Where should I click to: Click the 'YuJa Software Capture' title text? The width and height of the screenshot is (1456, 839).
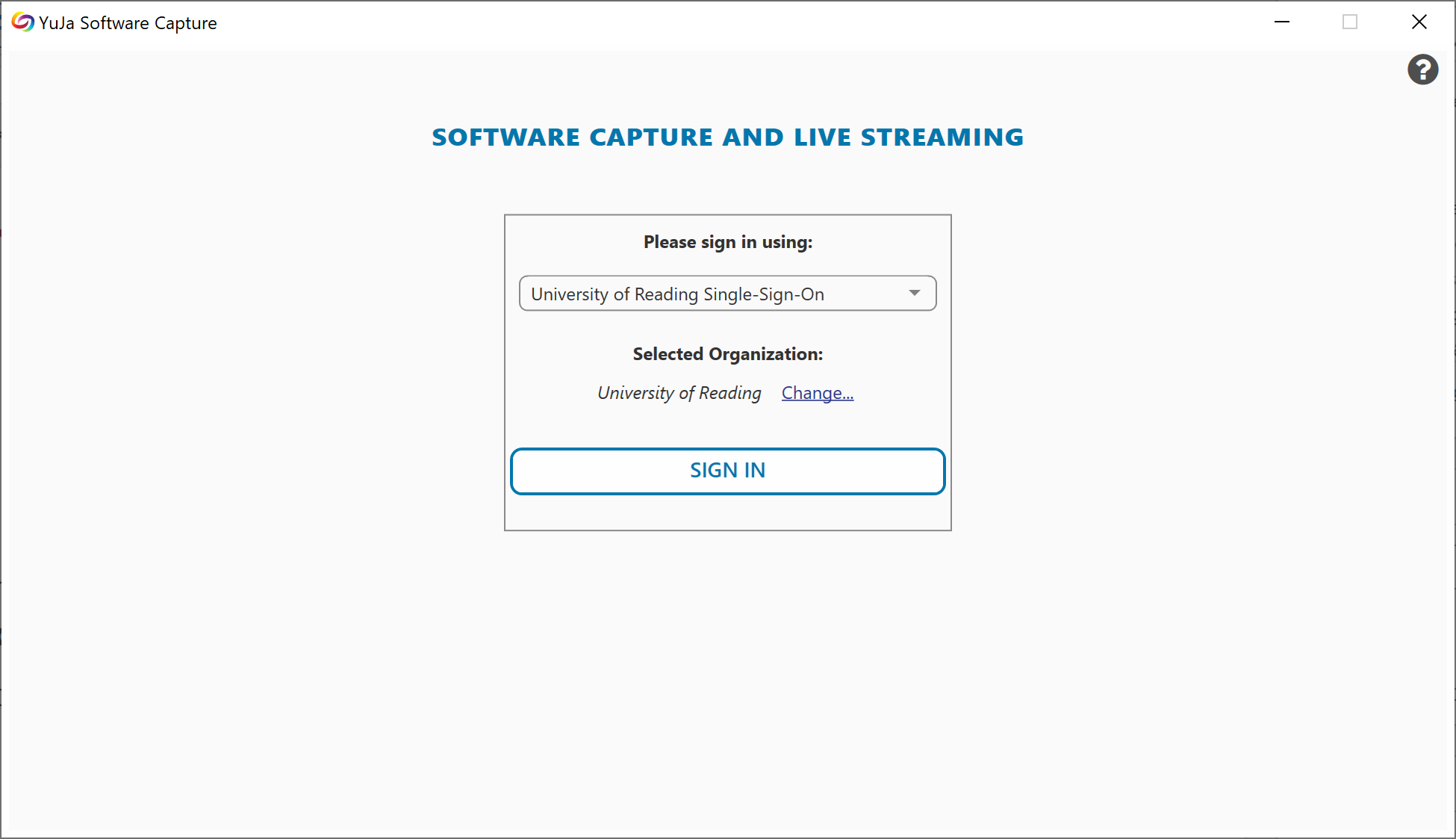point(128,23)
